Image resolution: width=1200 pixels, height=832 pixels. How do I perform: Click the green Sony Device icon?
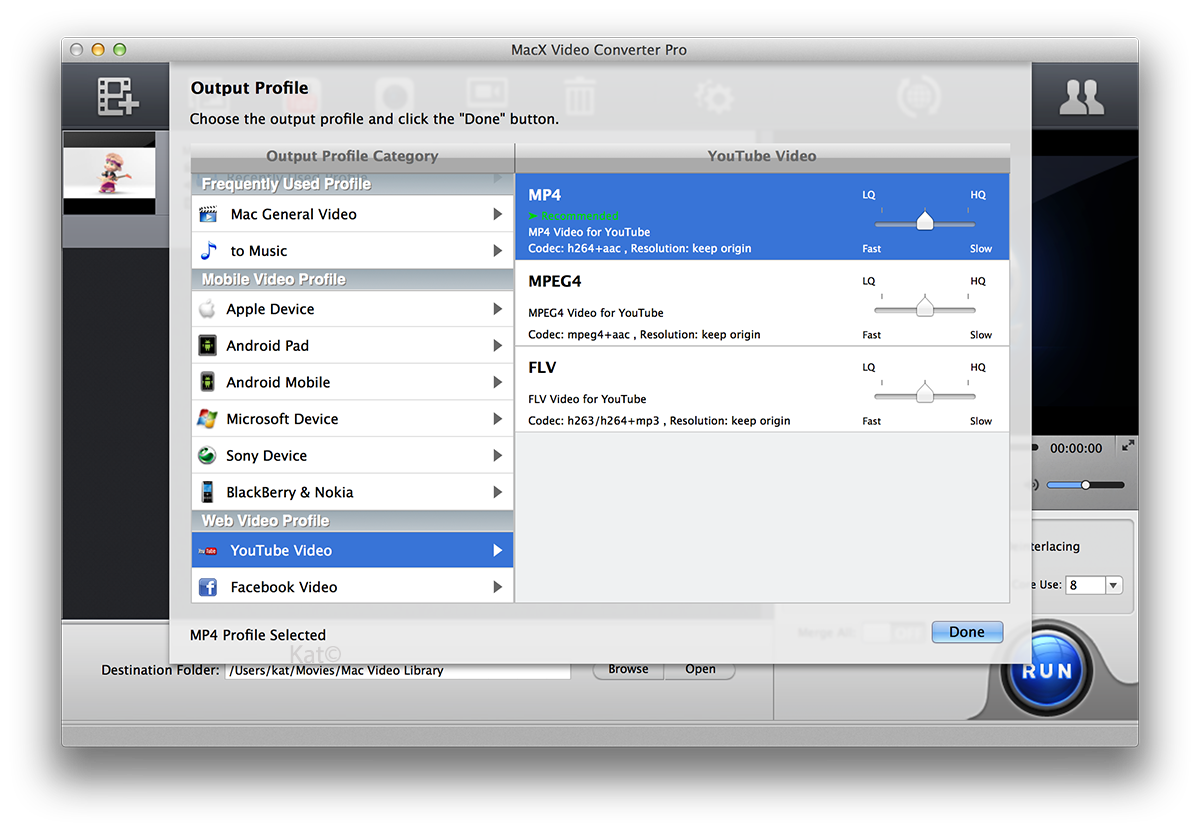click(207, 456)
